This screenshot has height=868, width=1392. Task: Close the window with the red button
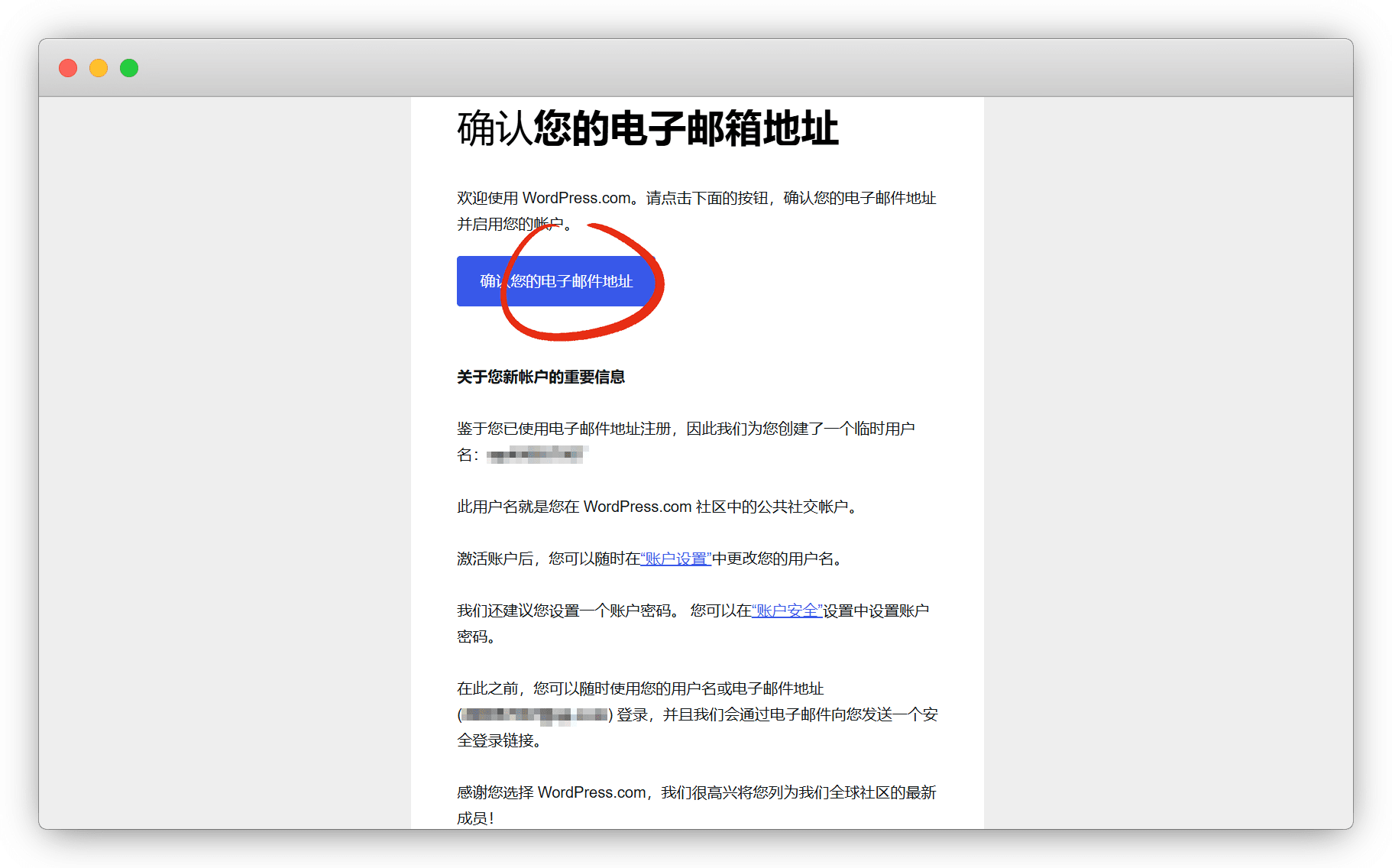coord(68,68)
